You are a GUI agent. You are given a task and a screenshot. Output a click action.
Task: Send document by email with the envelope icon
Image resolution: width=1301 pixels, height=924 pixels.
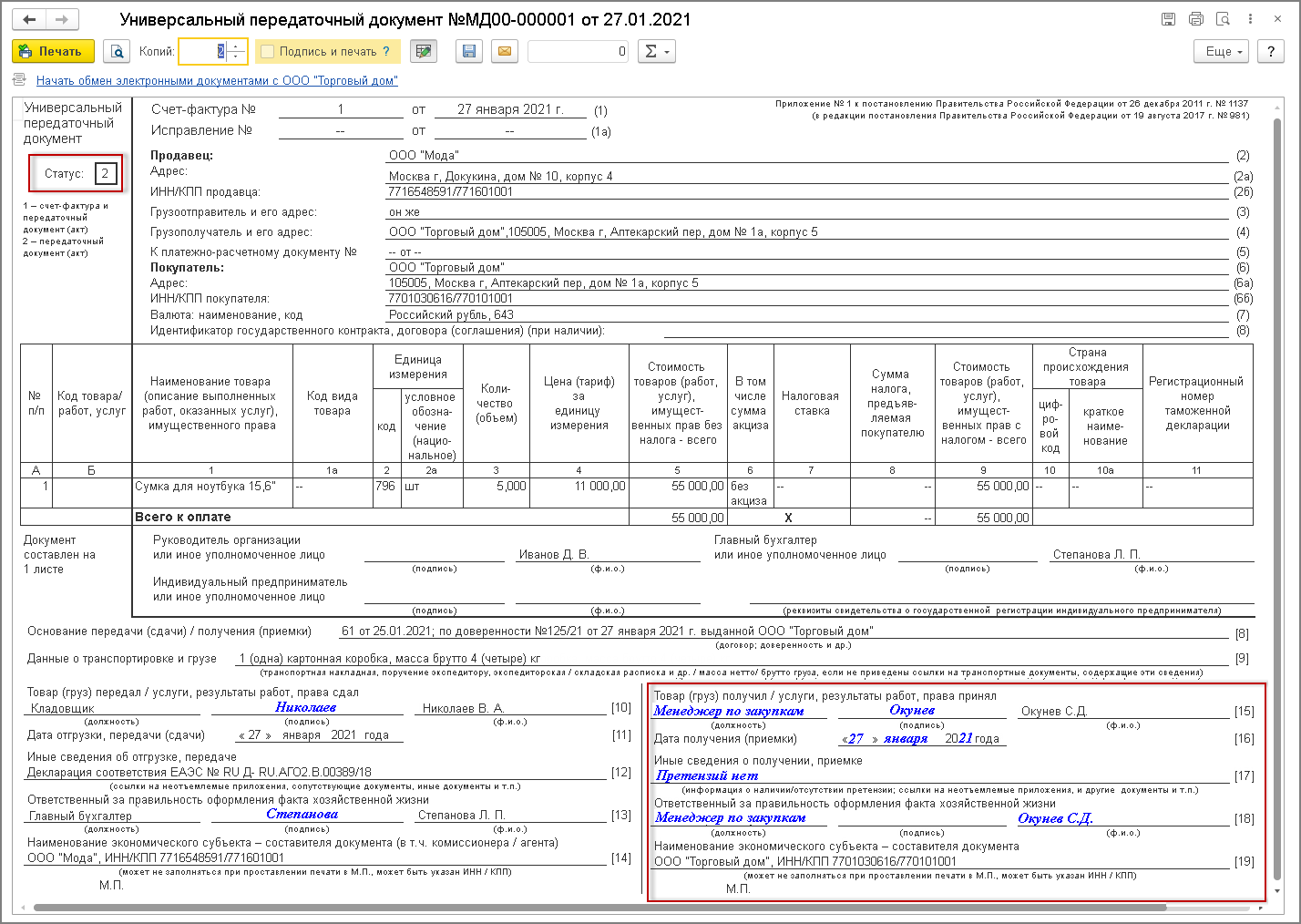pyautogui.click(x=504, y=52)
